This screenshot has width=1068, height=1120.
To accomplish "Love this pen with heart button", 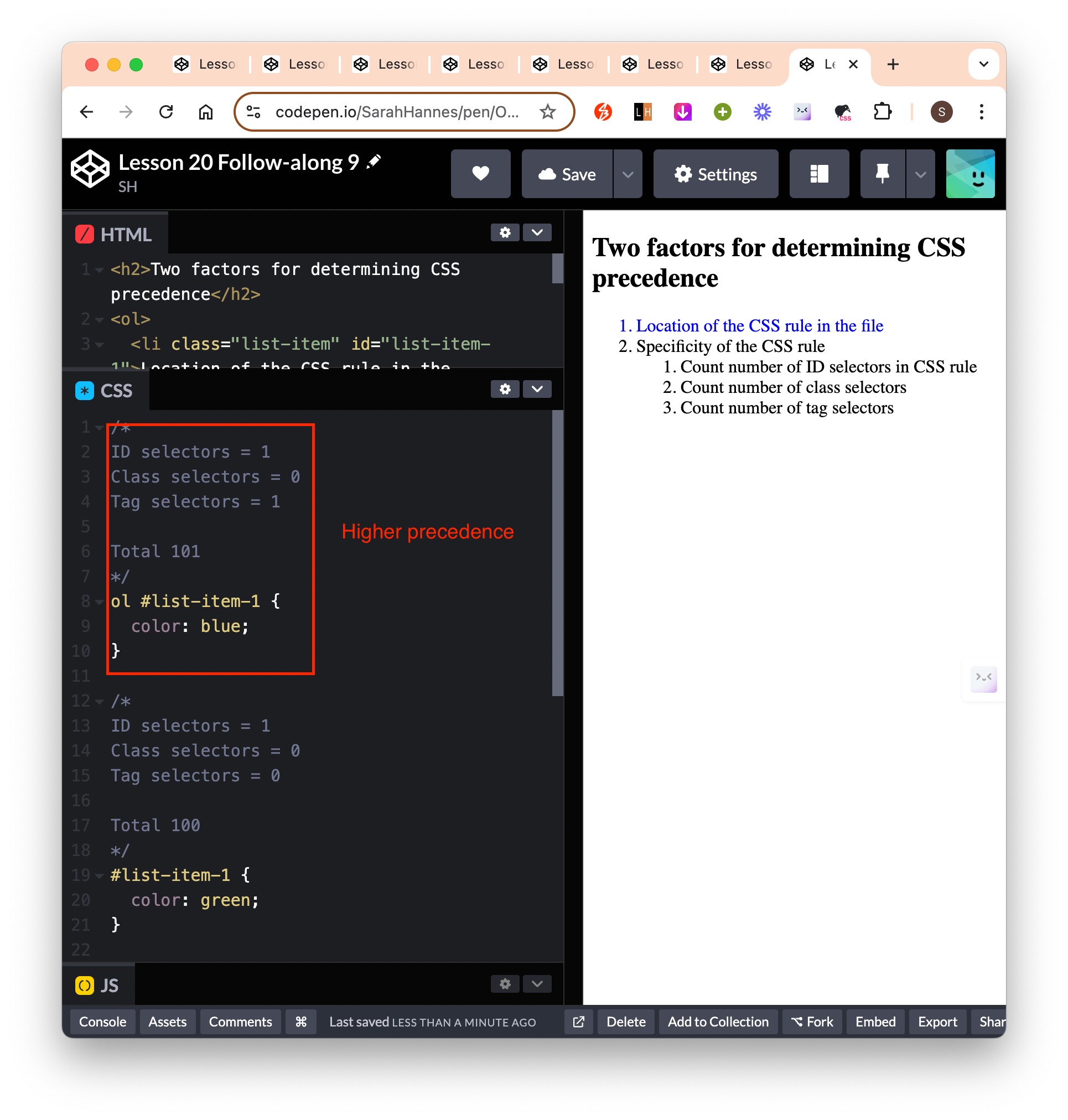I will [x=480, y=174].
